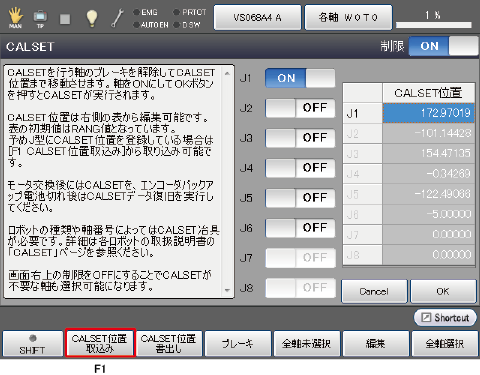Click J6 value -5.00000
480x375 pixels.
coord(428,214)
